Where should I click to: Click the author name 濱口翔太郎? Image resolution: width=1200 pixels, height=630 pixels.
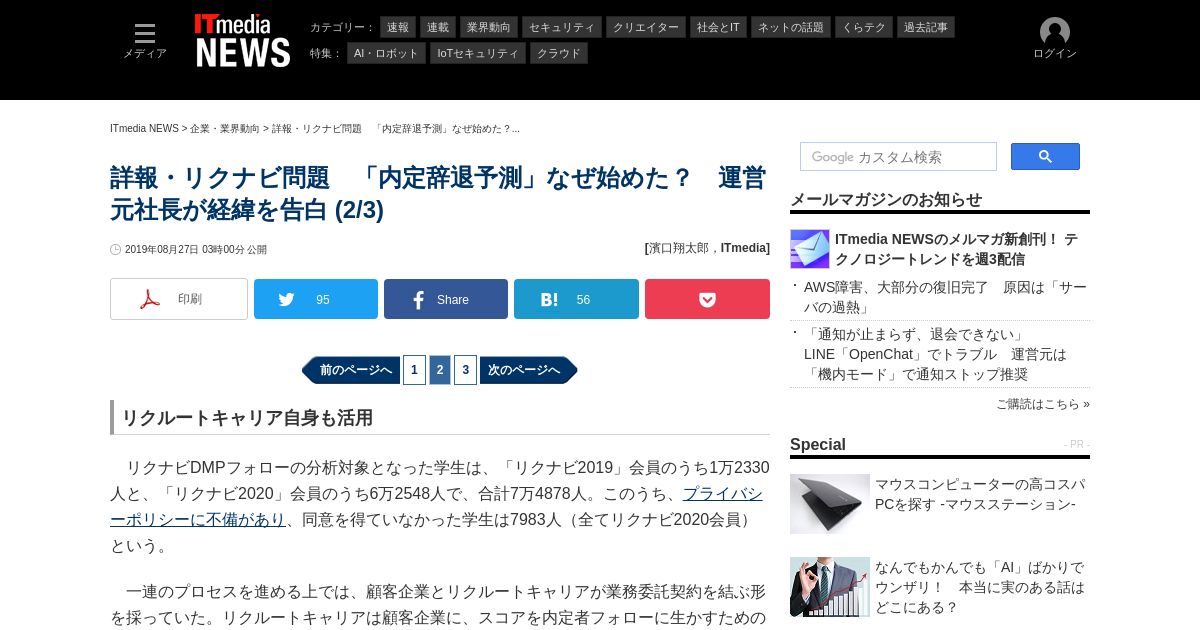coord(681,248)
